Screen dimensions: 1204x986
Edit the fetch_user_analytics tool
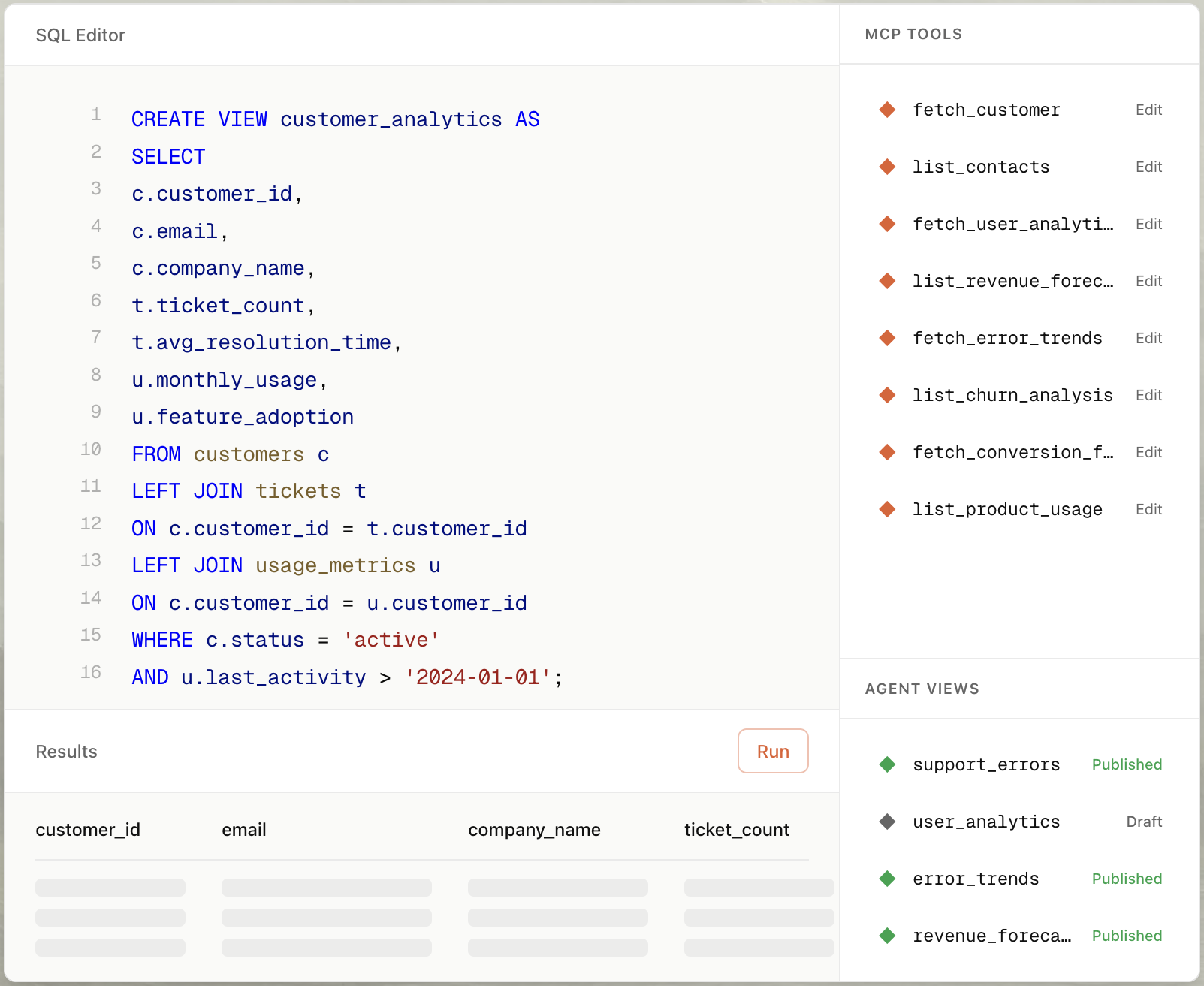coord(1148,224)
